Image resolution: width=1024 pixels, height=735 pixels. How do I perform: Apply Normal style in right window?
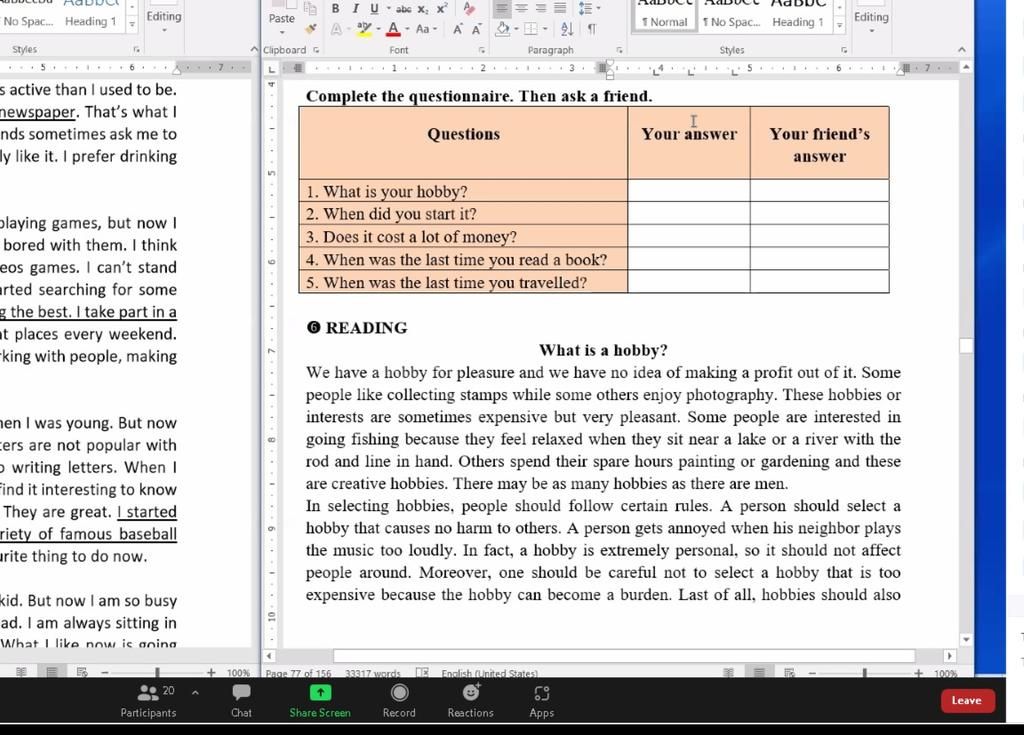pos(664,16)
